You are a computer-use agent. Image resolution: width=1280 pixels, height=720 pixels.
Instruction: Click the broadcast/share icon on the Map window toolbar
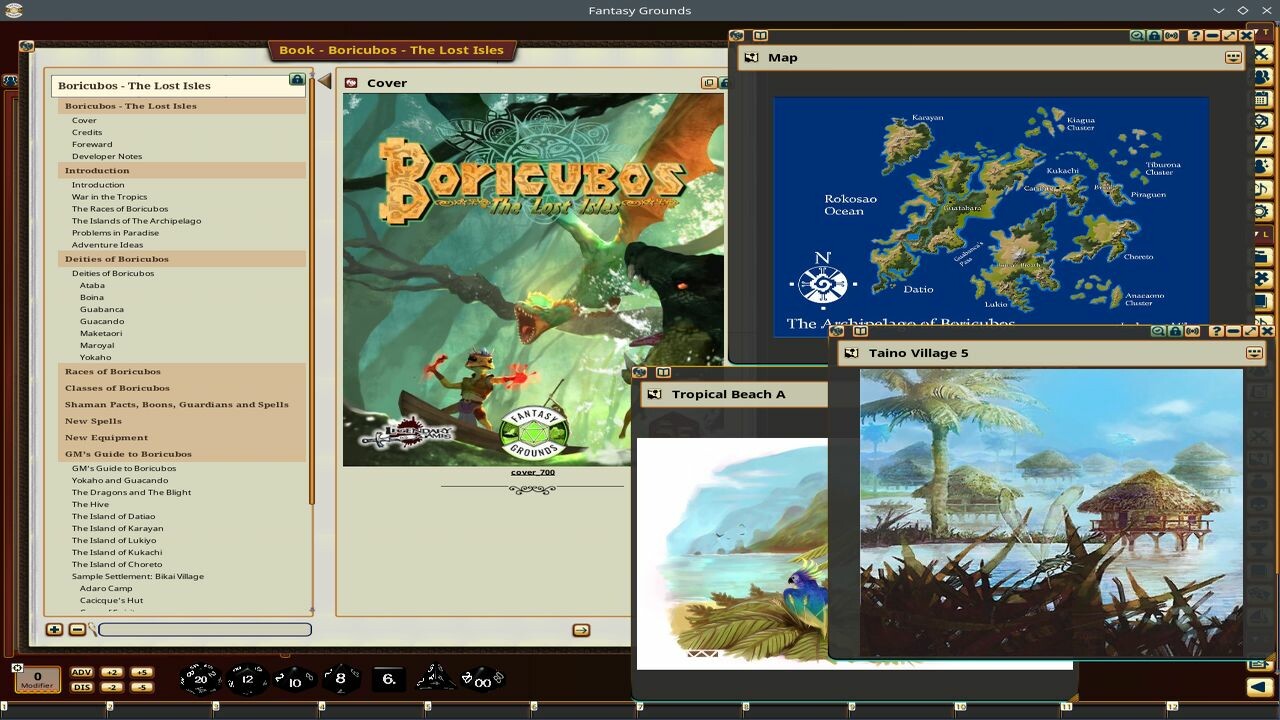(1170, 36)
